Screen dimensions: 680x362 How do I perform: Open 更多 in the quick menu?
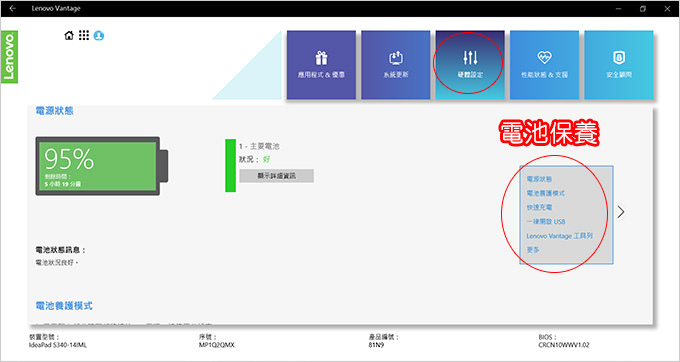tap(533, 250)
